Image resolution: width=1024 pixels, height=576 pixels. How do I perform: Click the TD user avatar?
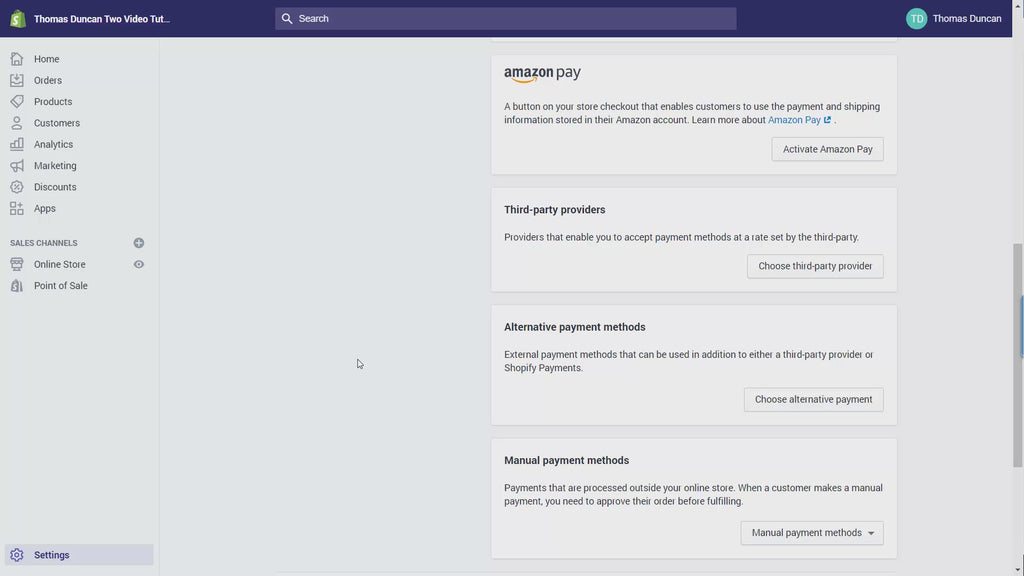click(x=916, y=18)
